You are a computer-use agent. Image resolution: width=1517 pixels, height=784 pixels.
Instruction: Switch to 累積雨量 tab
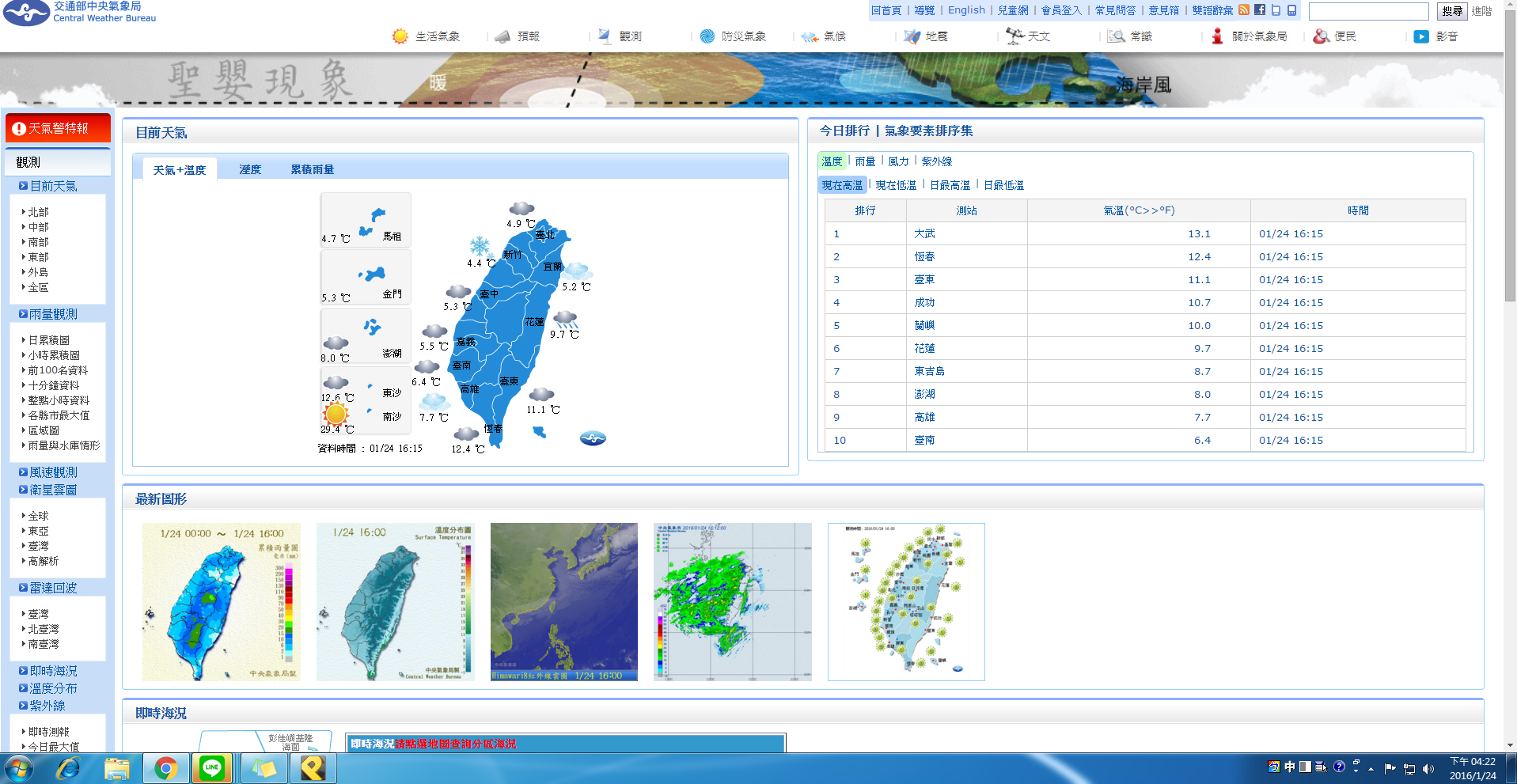313,169
